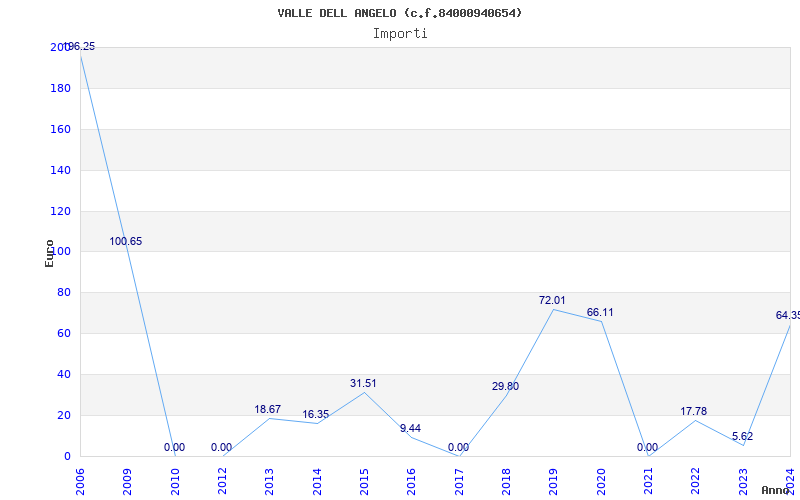The height and width of the screenshot is (500, 800).
Task: Click the 2020 x-axis year label
Action: (x=601, y=482)
